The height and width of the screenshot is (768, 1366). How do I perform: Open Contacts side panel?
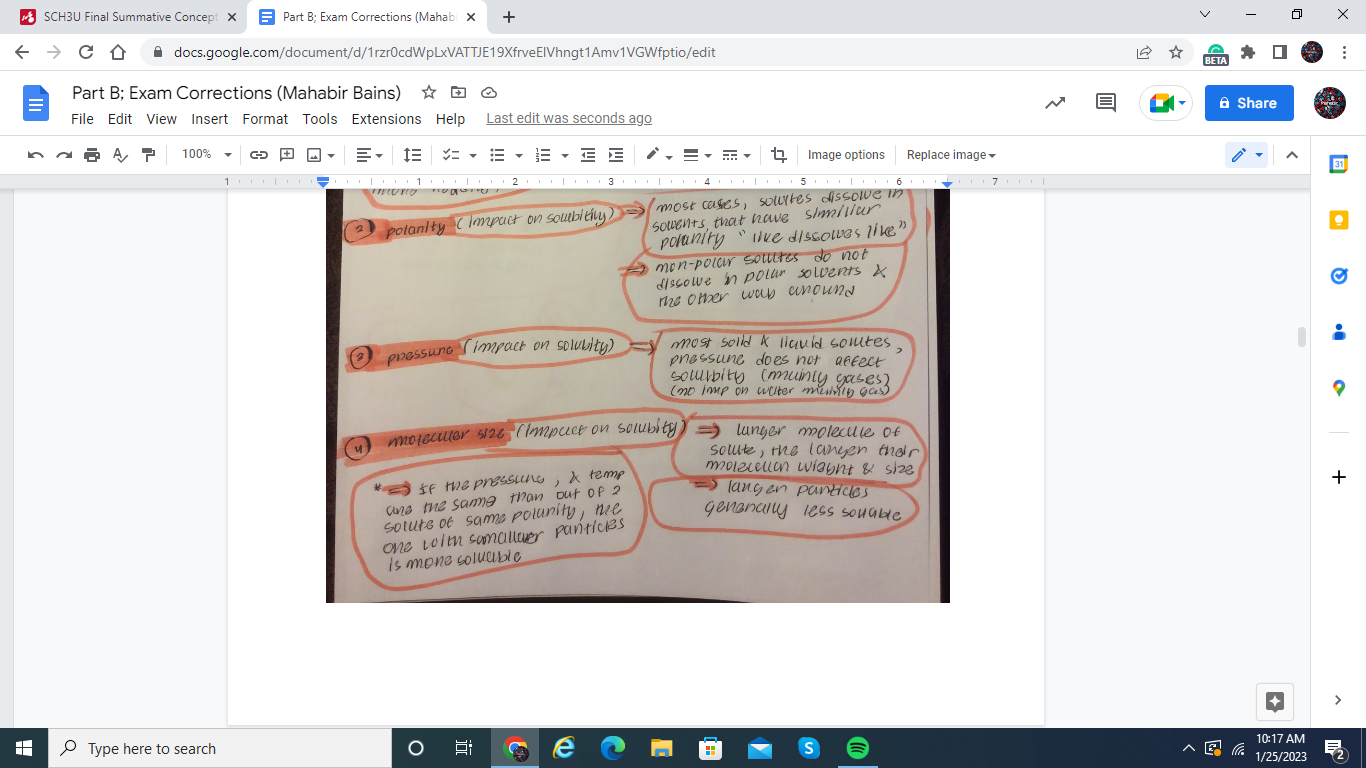tap(1339, 332)
